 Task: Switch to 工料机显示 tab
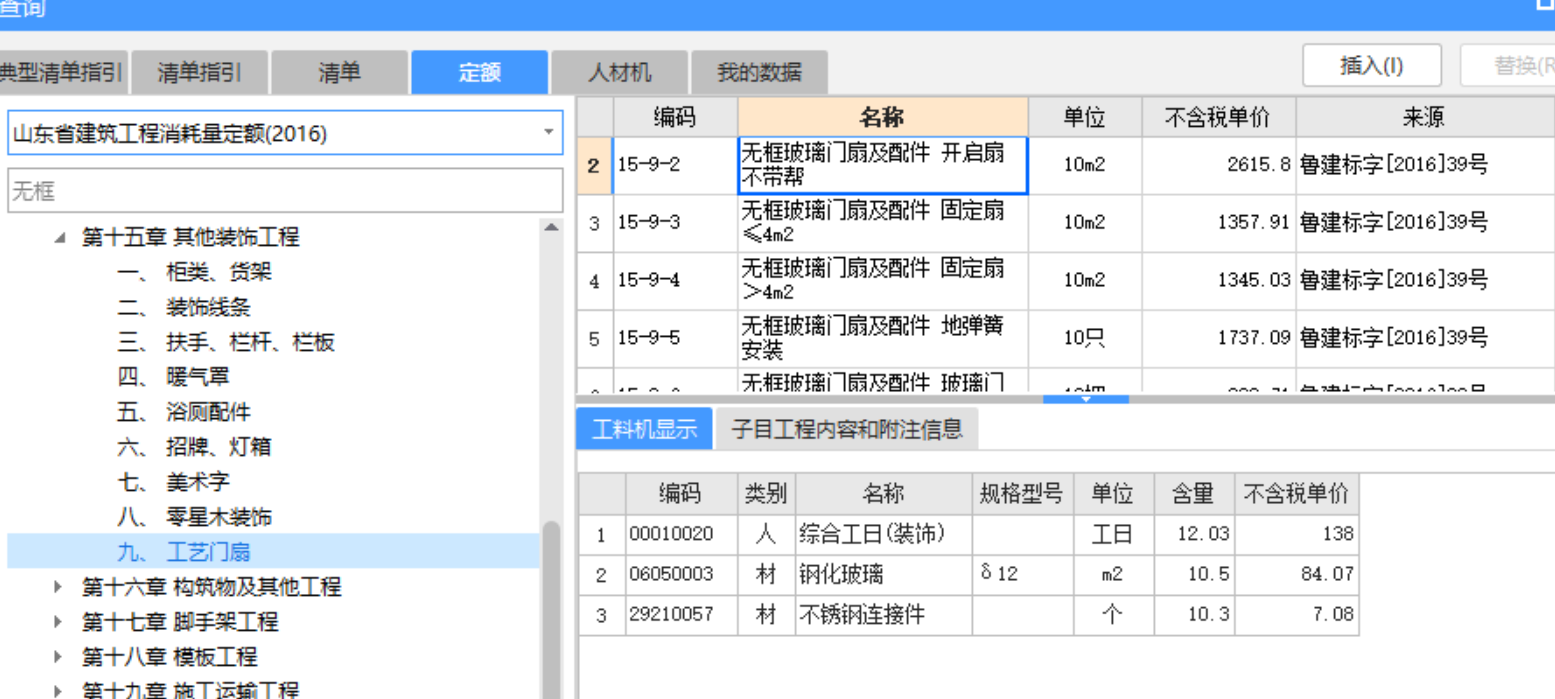coord(644,430)
